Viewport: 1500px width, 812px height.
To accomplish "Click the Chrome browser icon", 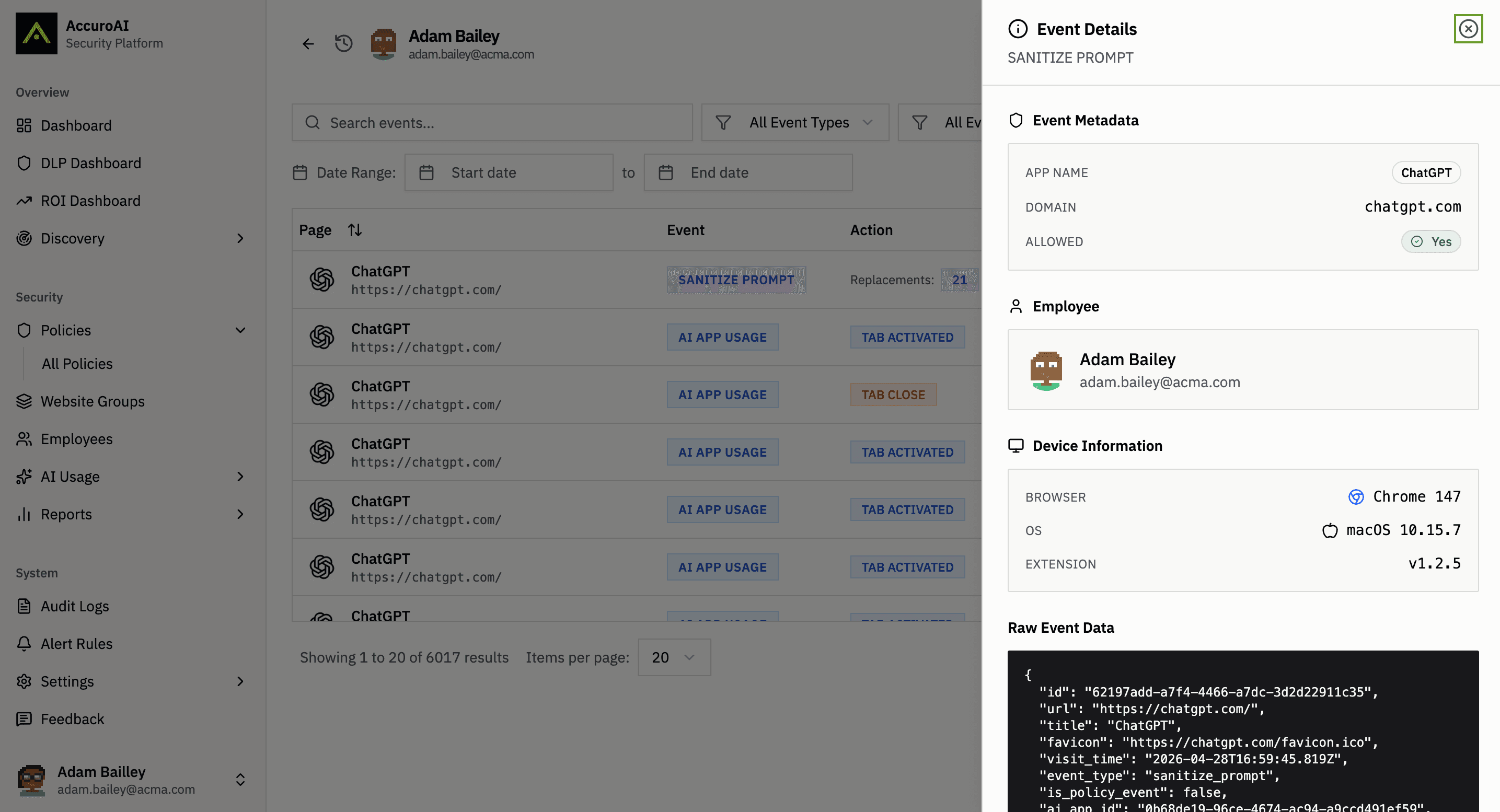I will click(1356, 497).
